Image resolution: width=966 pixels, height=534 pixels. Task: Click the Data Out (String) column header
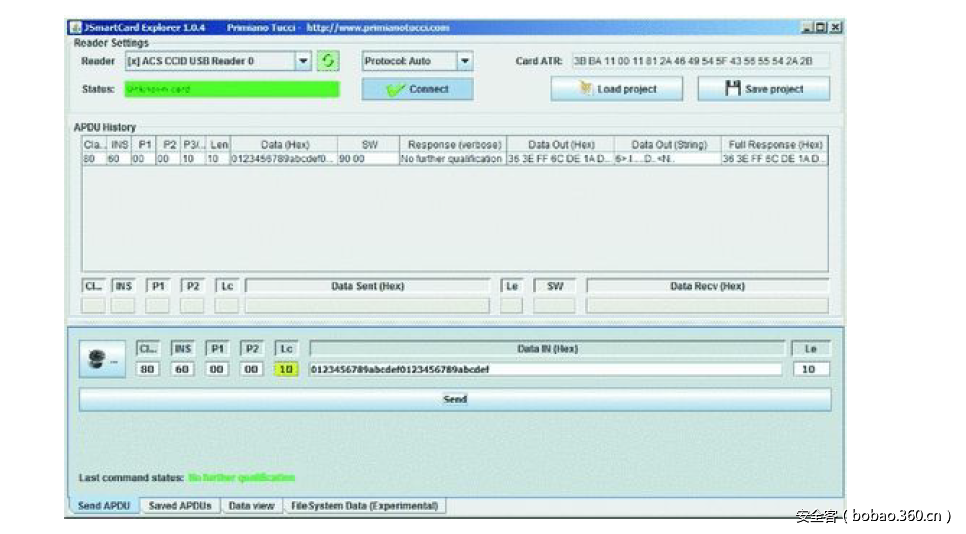coord(668,145)
